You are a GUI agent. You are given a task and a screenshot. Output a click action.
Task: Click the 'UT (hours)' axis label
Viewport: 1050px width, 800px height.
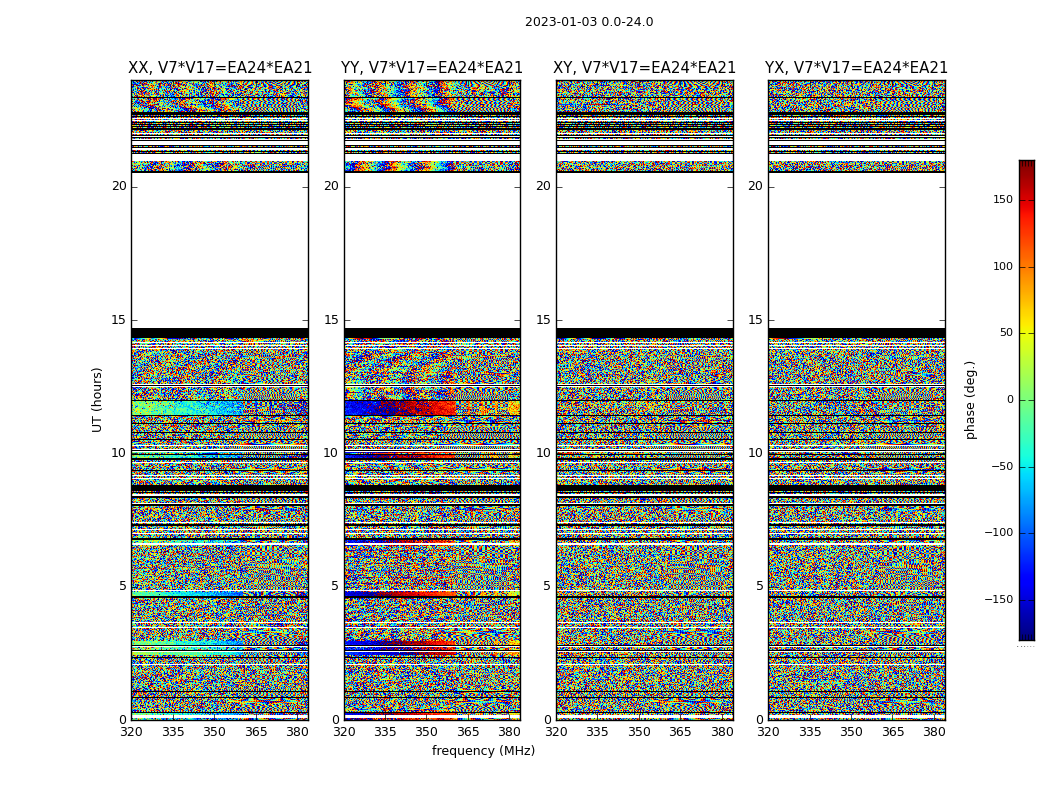(x=97, y=400)
